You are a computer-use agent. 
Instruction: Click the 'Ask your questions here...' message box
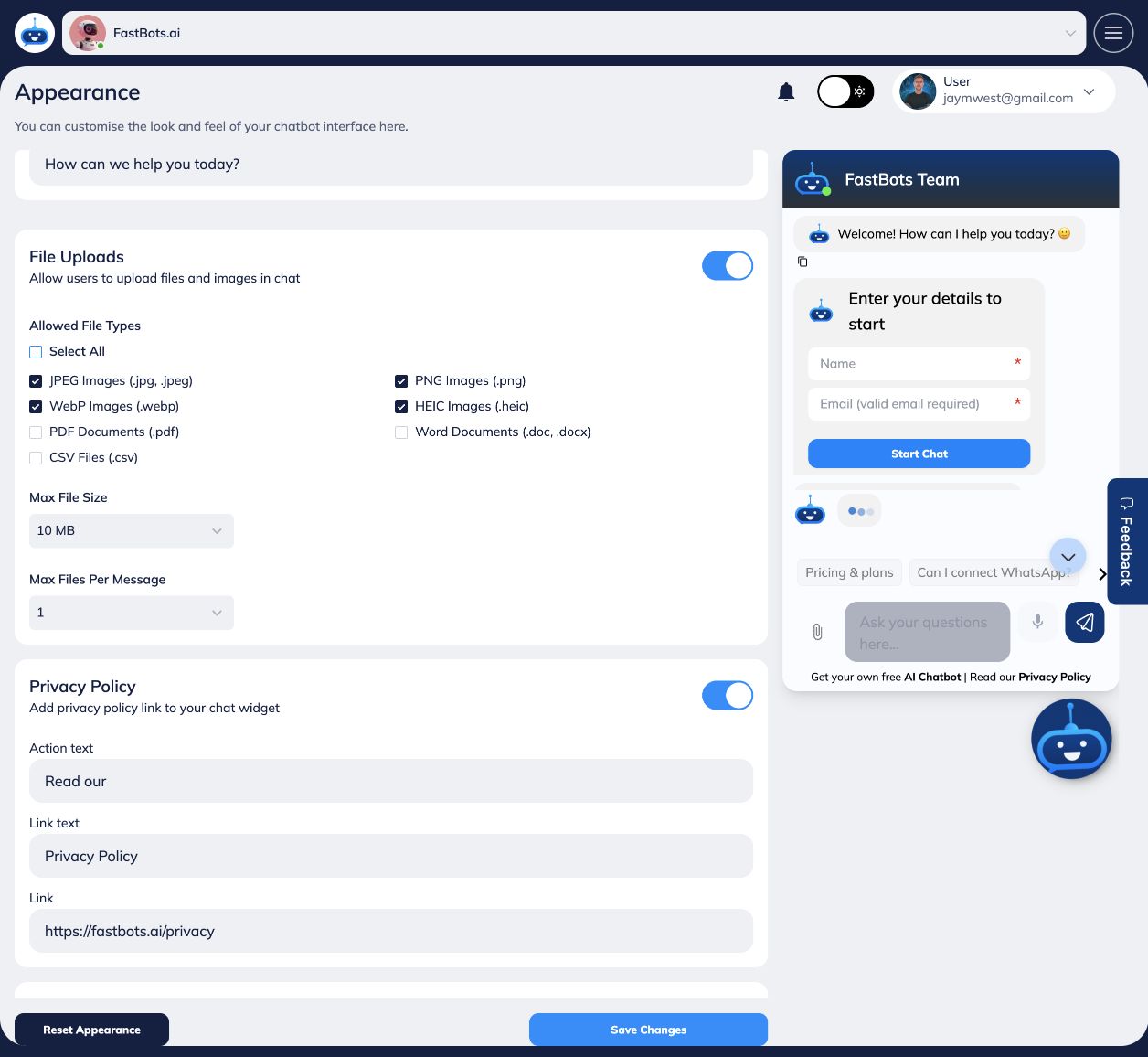(927, 632)
